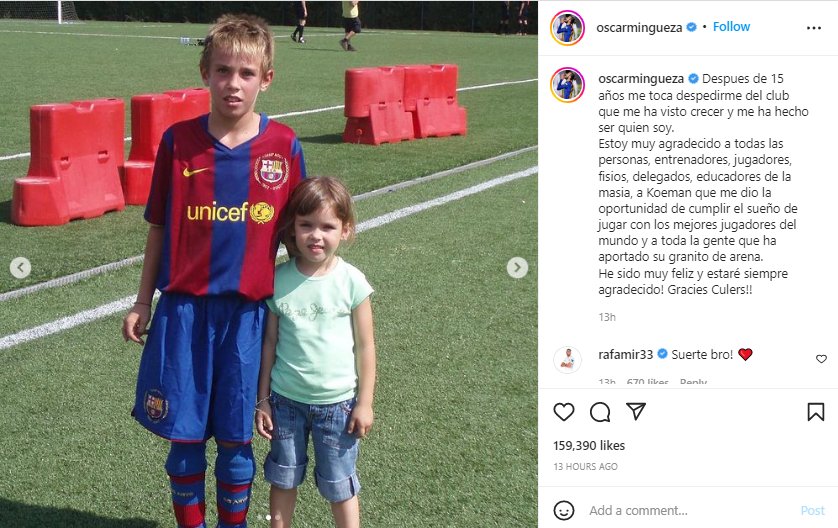
Task: Open the emoji picker smiley icon
Action: coord(564,510)
